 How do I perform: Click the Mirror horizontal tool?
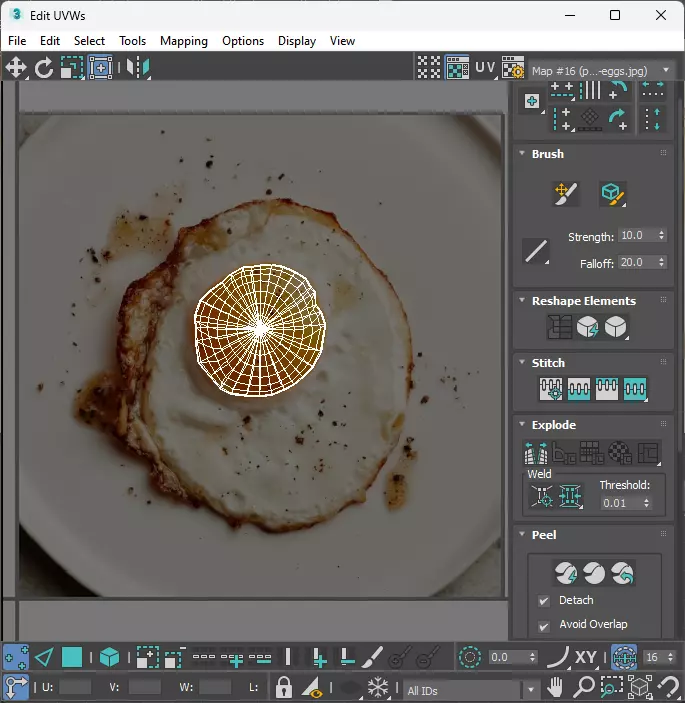tap(138, 68)
